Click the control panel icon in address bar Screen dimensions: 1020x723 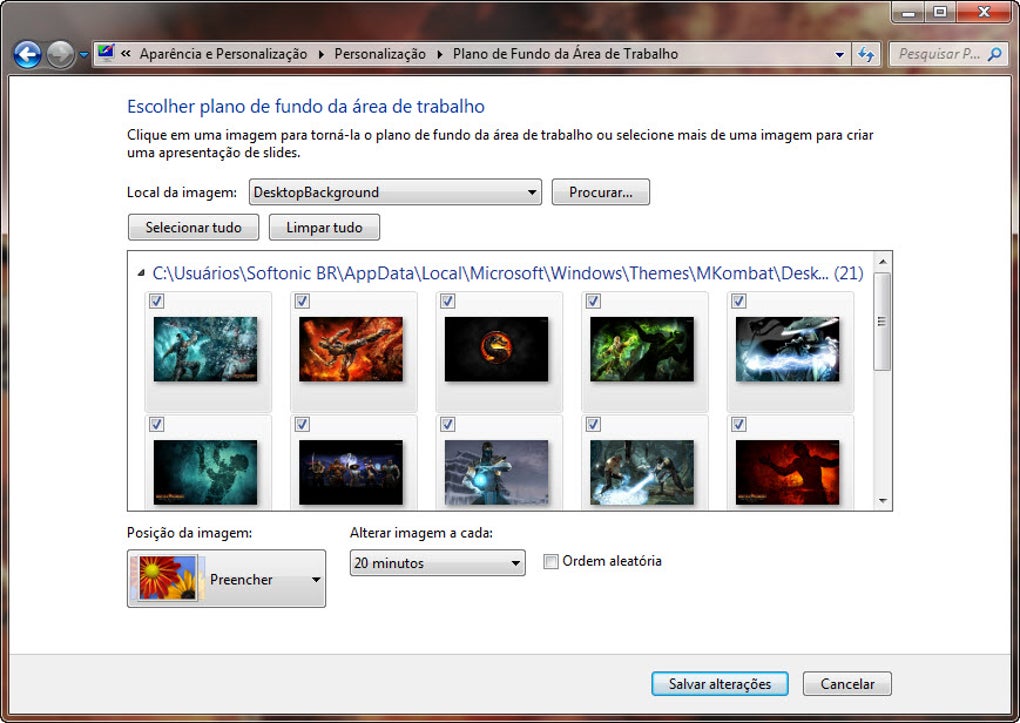[x=105, y=53]
